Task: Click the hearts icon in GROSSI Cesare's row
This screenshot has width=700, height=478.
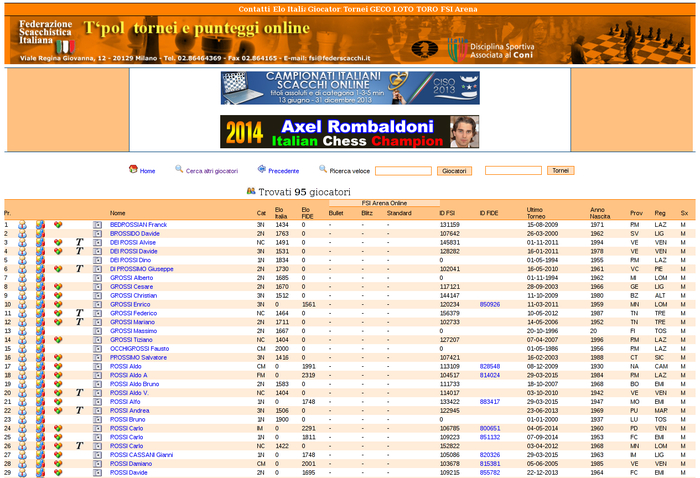Action: 58,287
